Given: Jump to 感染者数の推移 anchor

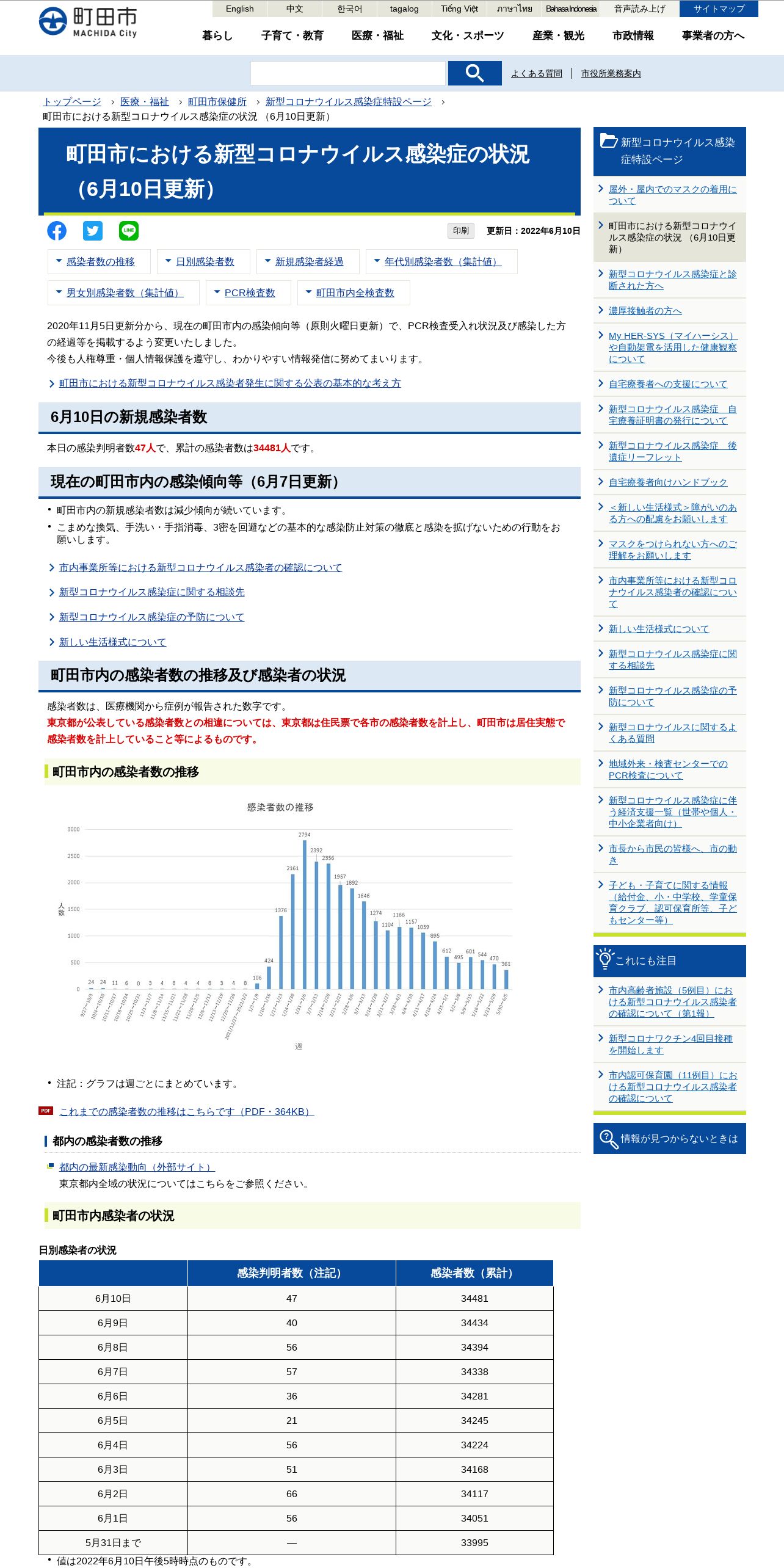Looking at the screenshot, I should click(x=100, y=261).
